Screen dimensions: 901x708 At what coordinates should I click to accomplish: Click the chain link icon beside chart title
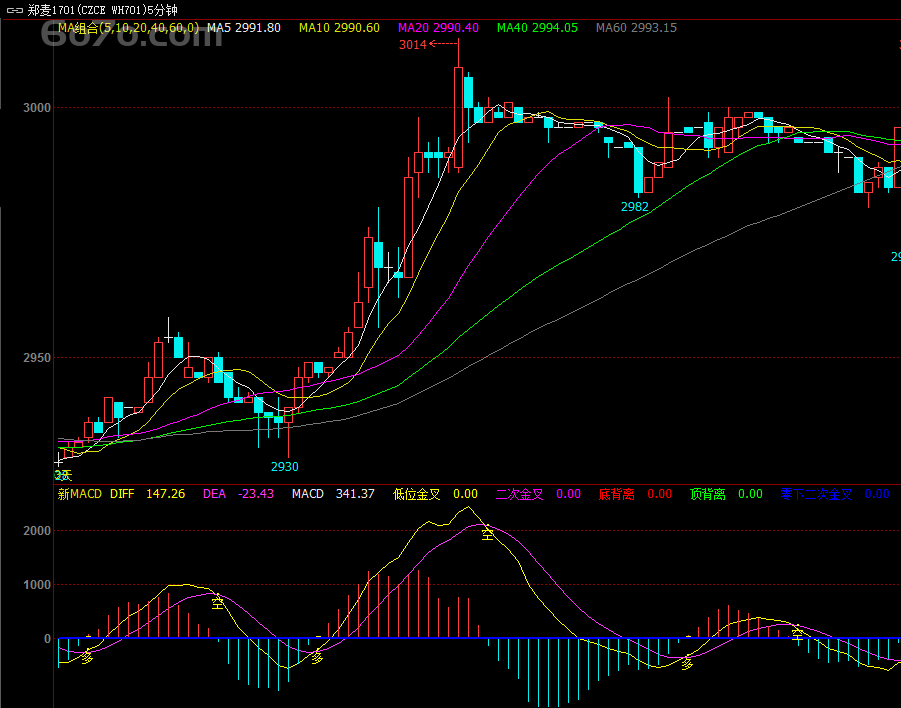(x=15, y=10)
